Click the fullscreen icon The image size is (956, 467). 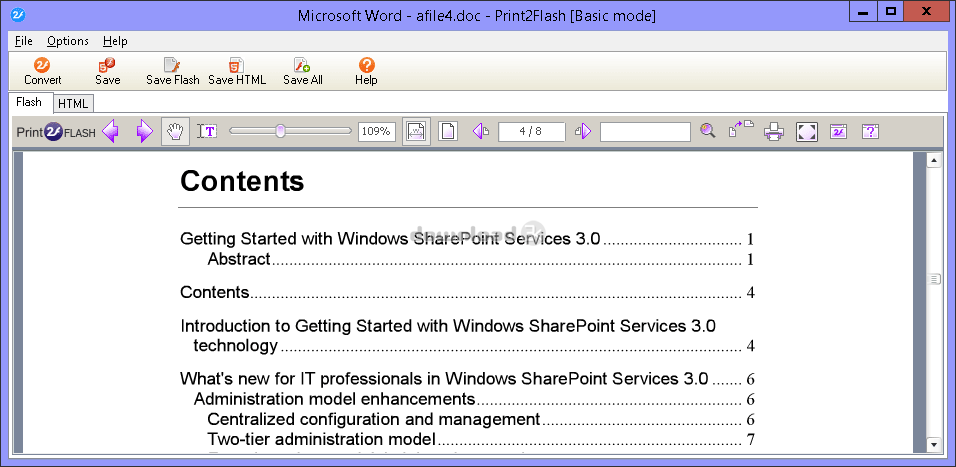(x=806, y=131)
